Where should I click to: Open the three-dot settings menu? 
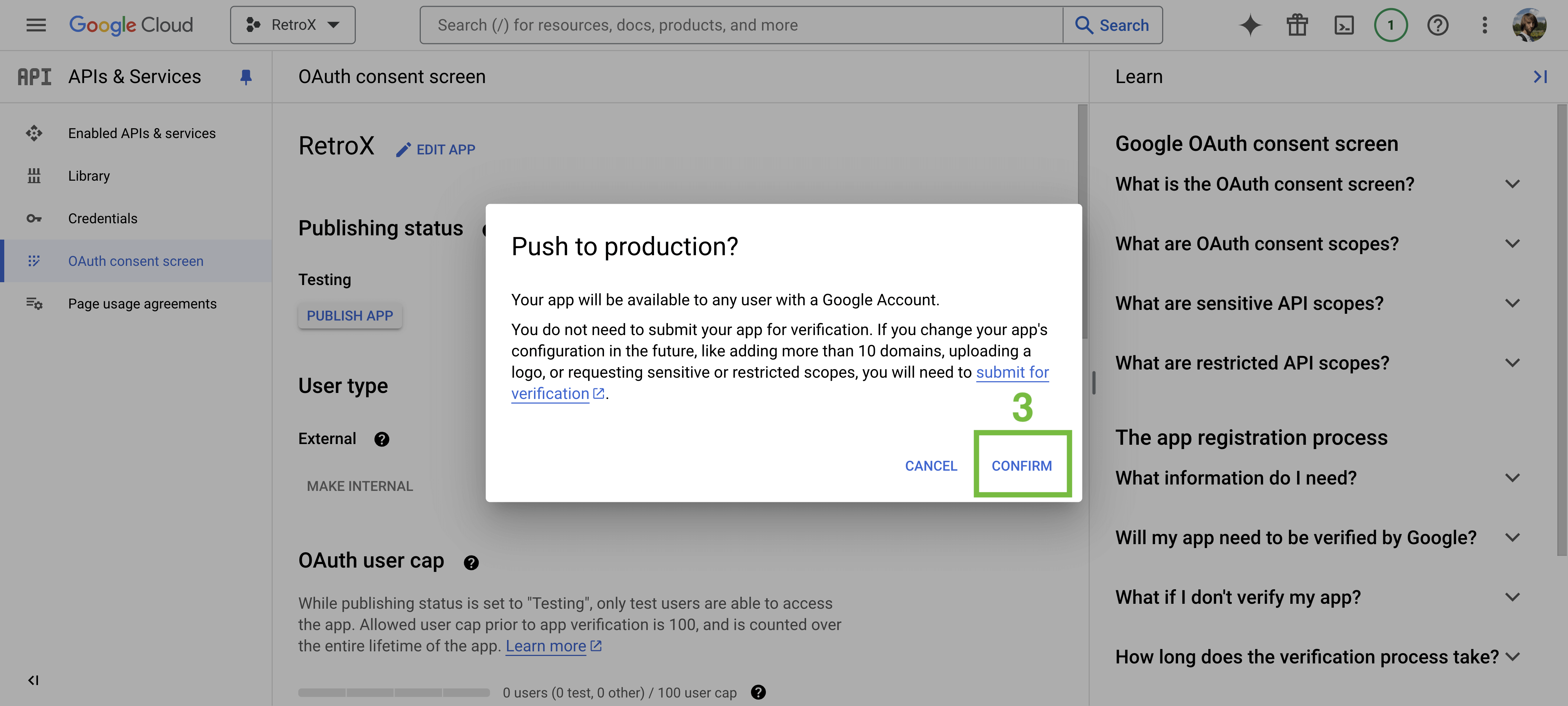tap(1485, 25)
